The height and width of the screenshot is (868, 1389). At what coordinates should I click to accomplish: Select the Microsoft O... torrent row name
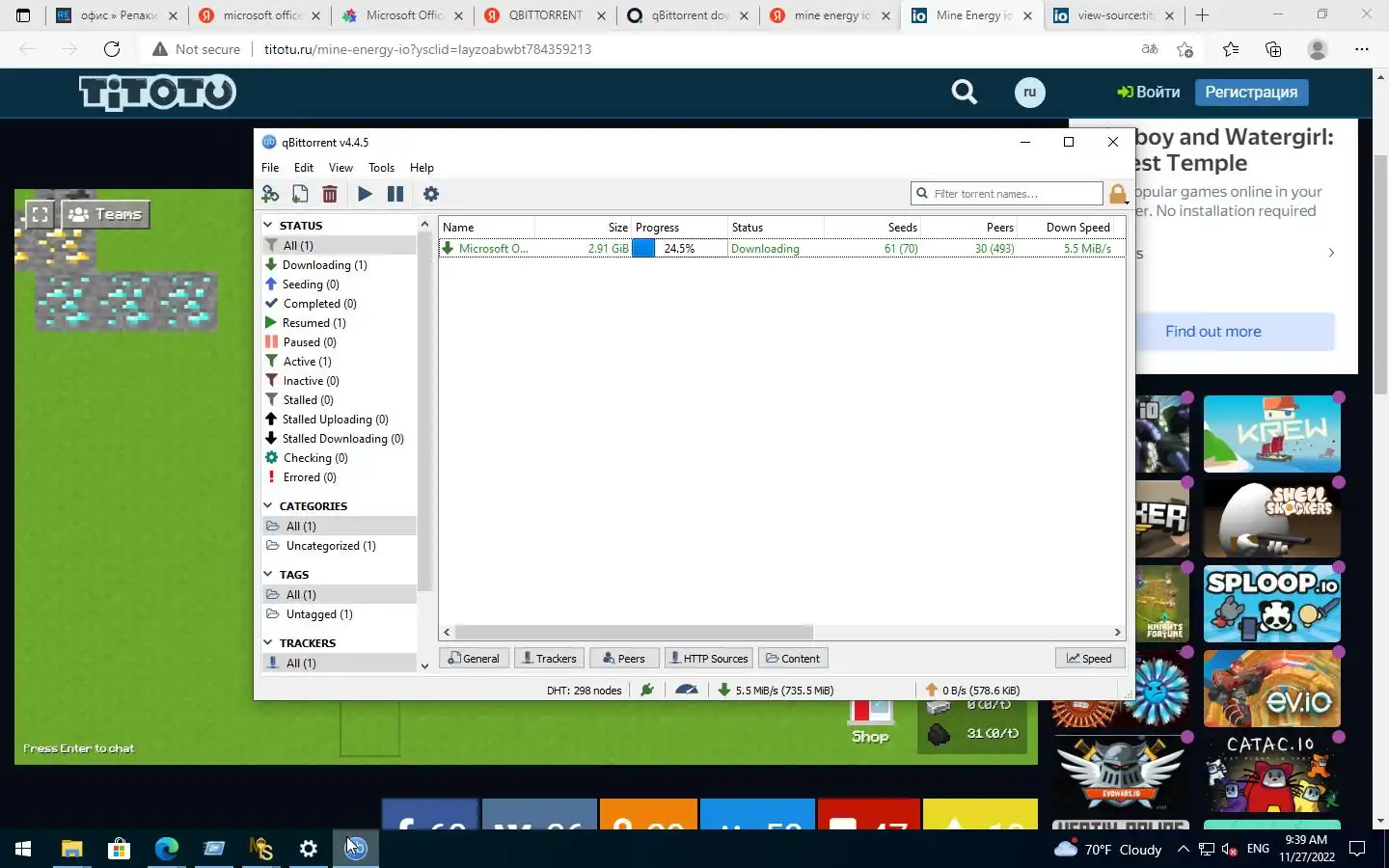[493, 248]
